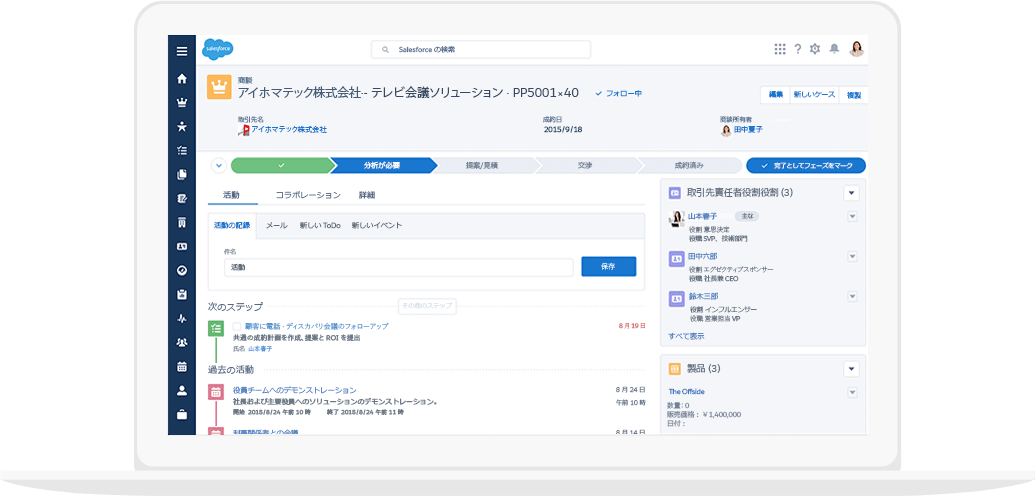Go to Home via sidebar house icon
This screenshot has width=1035, height=496.
point(181,78)
